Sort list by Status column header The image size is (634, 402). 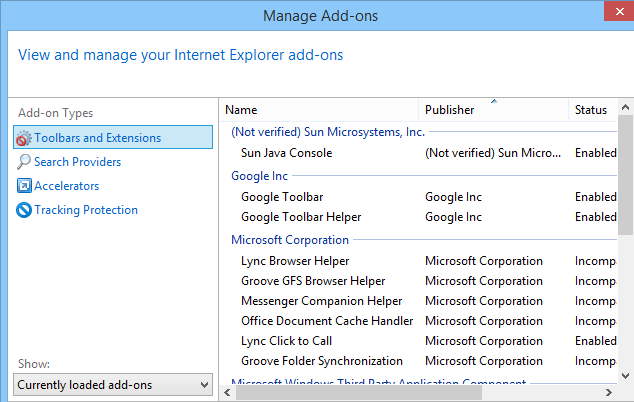(593, 110)
